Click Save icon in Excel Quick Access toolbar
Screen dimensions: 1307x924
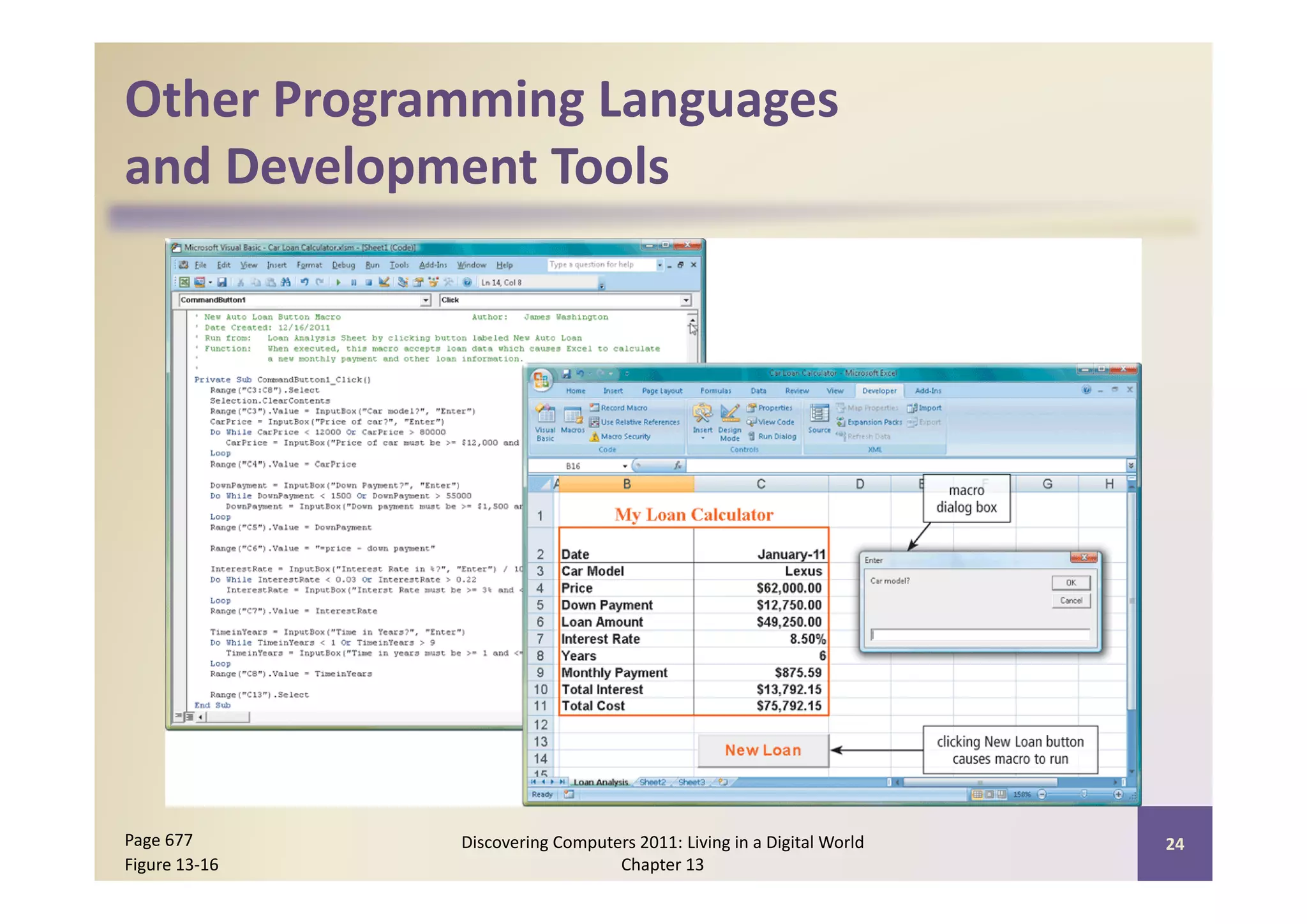(x=566, y=373)
